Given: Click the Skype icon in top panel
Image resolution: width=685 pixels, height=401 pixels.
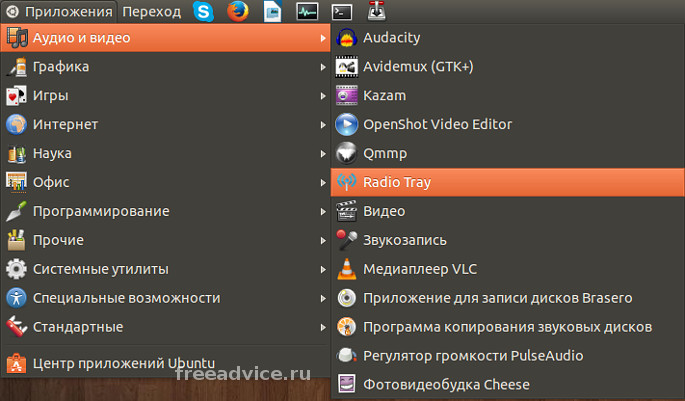Looking at the screenshot, I should tap(203, 11).
